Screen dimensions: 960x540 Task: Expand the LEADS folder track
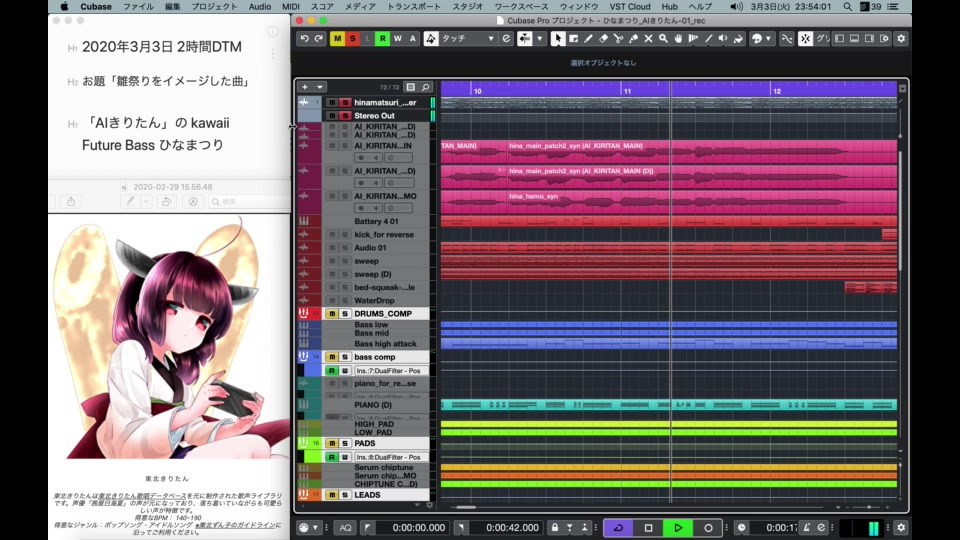[304, 494]
